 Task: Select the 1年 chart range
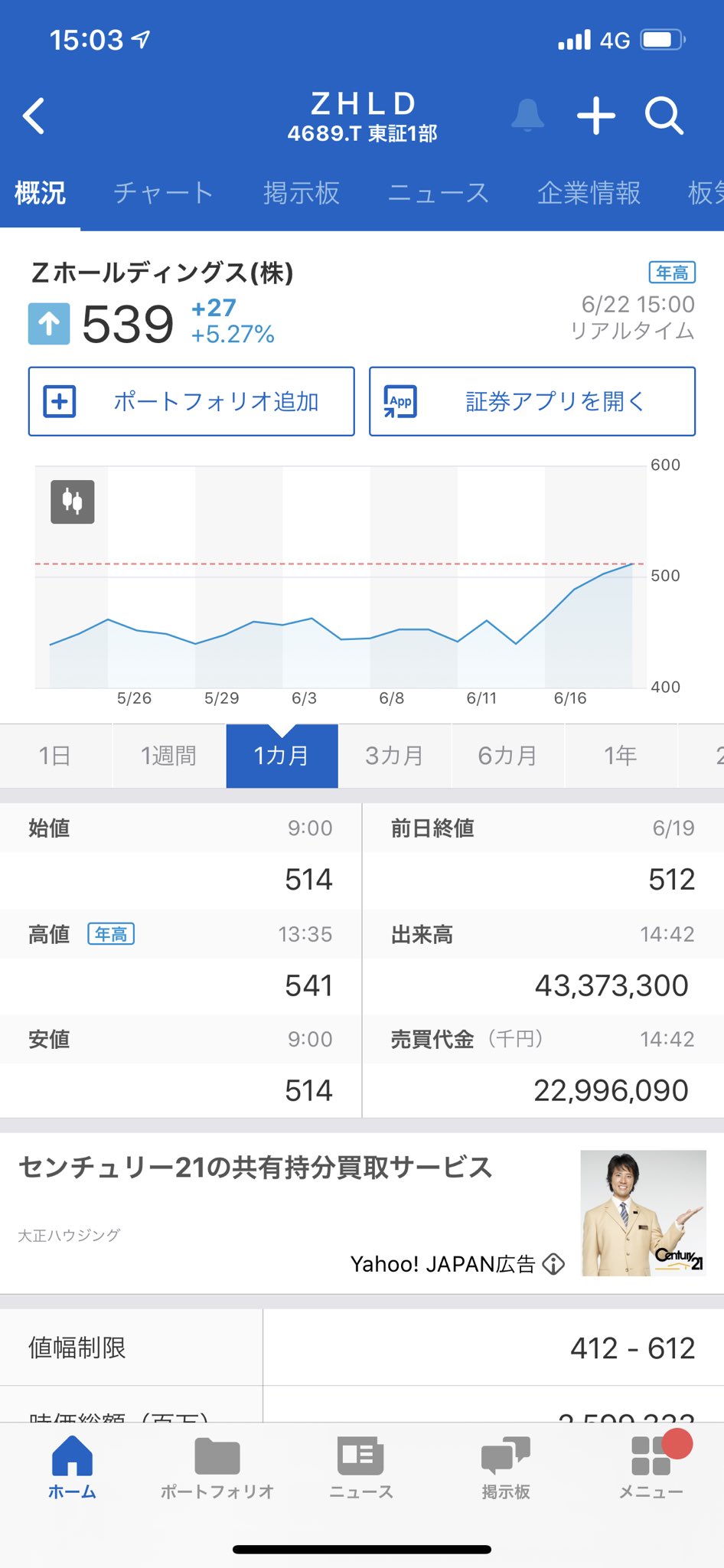pos(621,756)
